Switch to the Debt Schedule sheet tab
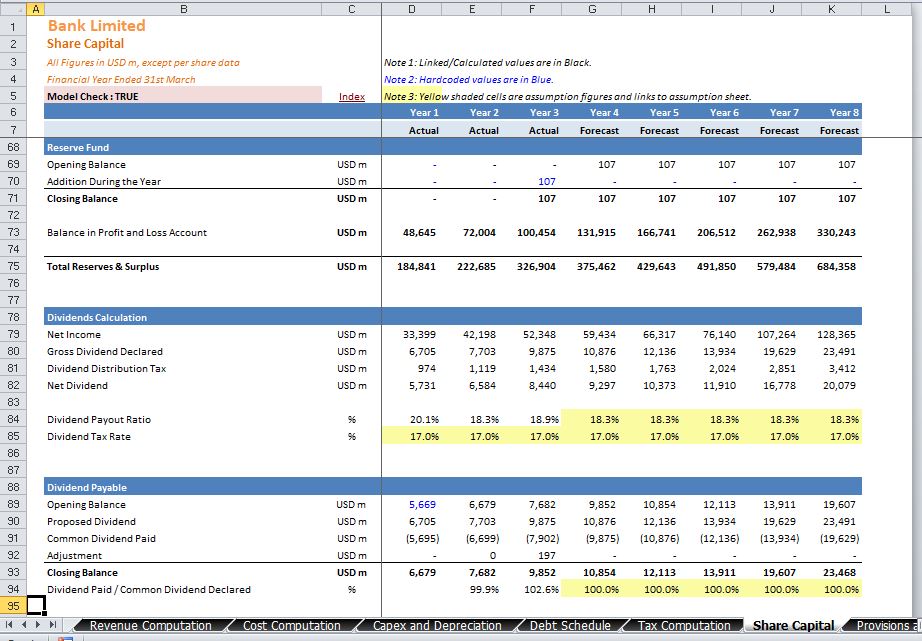This screenshot has width=922, height=641. click(570, 626)
